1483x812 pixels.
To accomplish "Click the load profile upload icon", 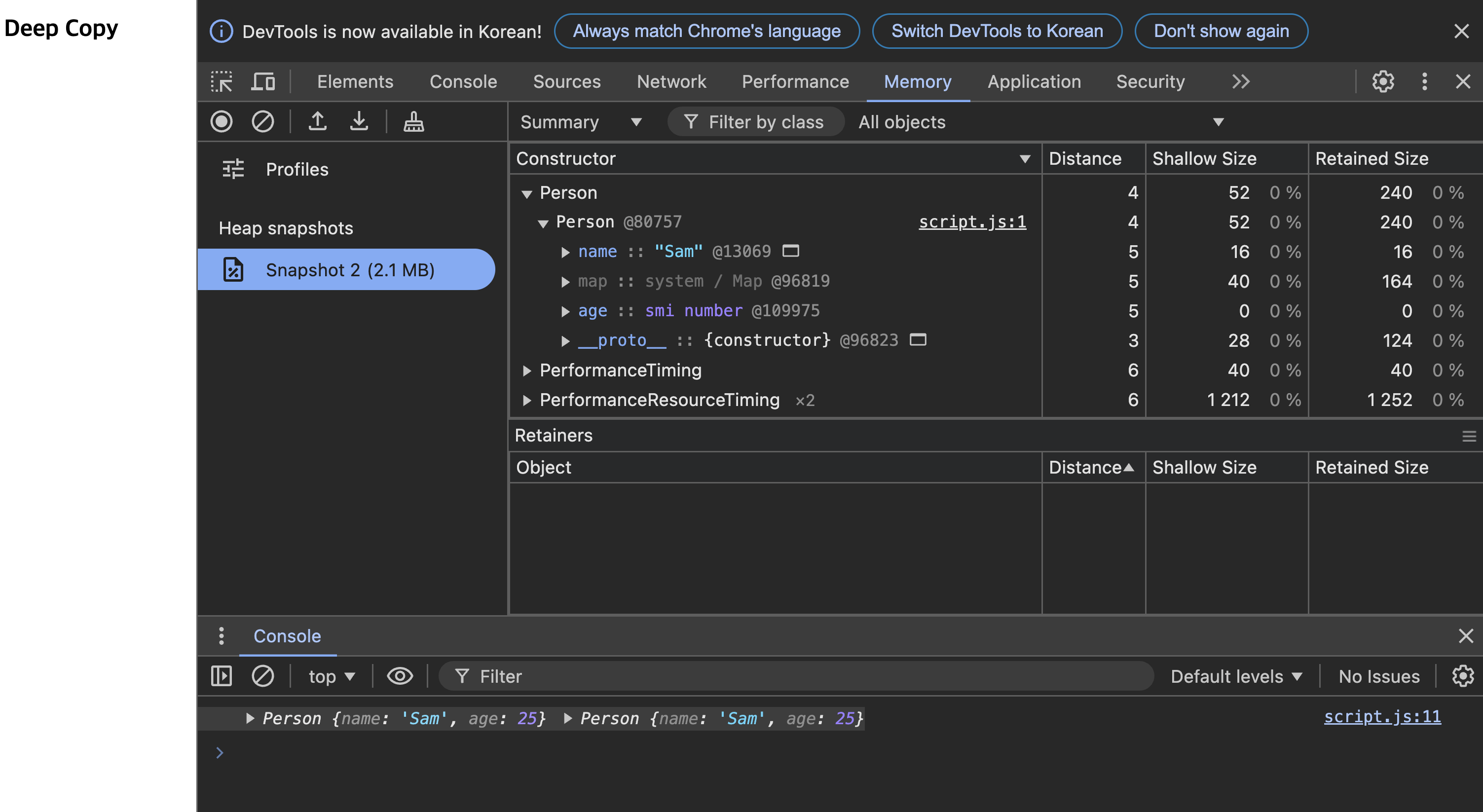I will pos(317,121).
